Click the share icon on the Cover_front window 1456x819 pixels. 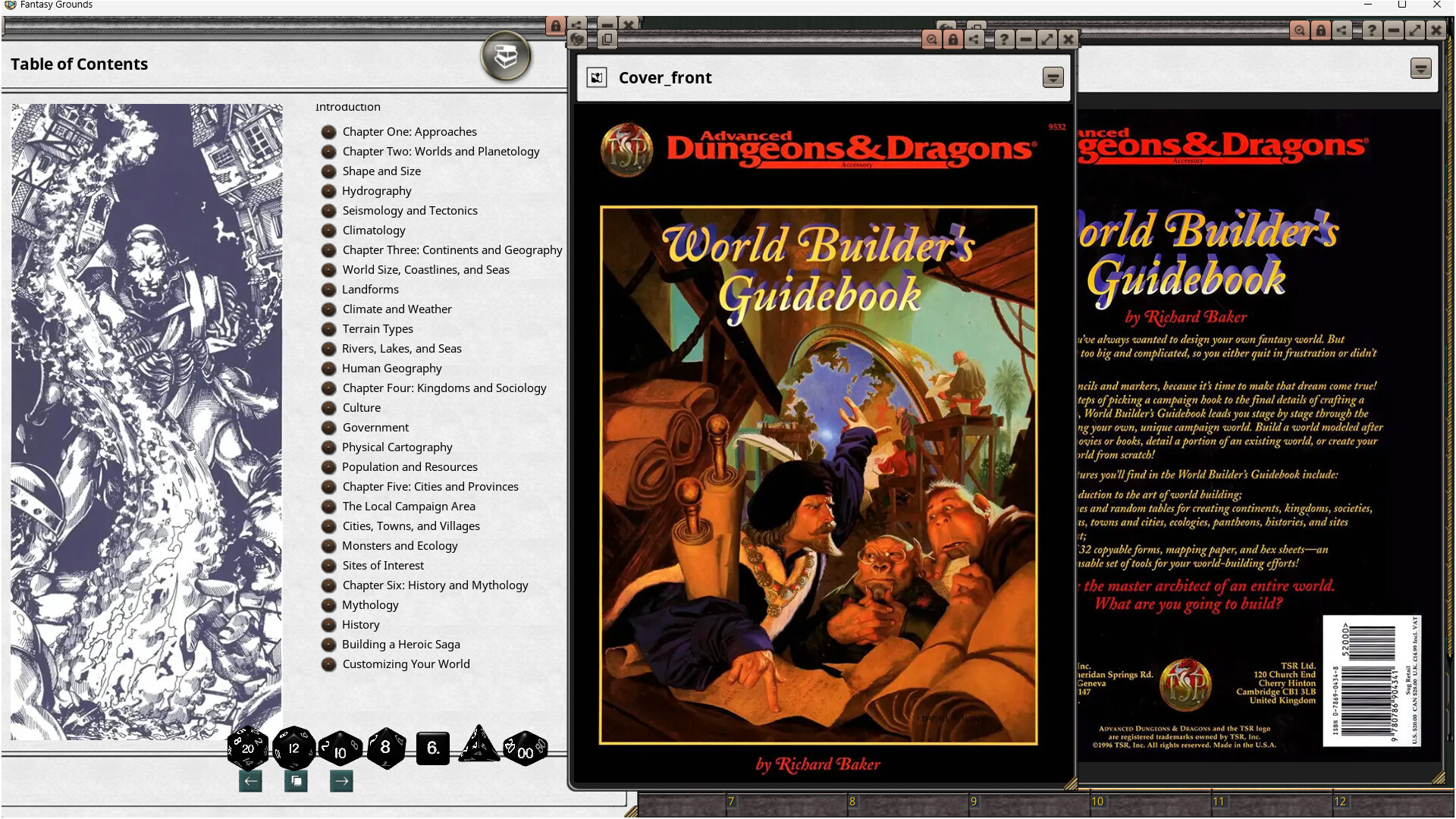[x=974, y=39]
